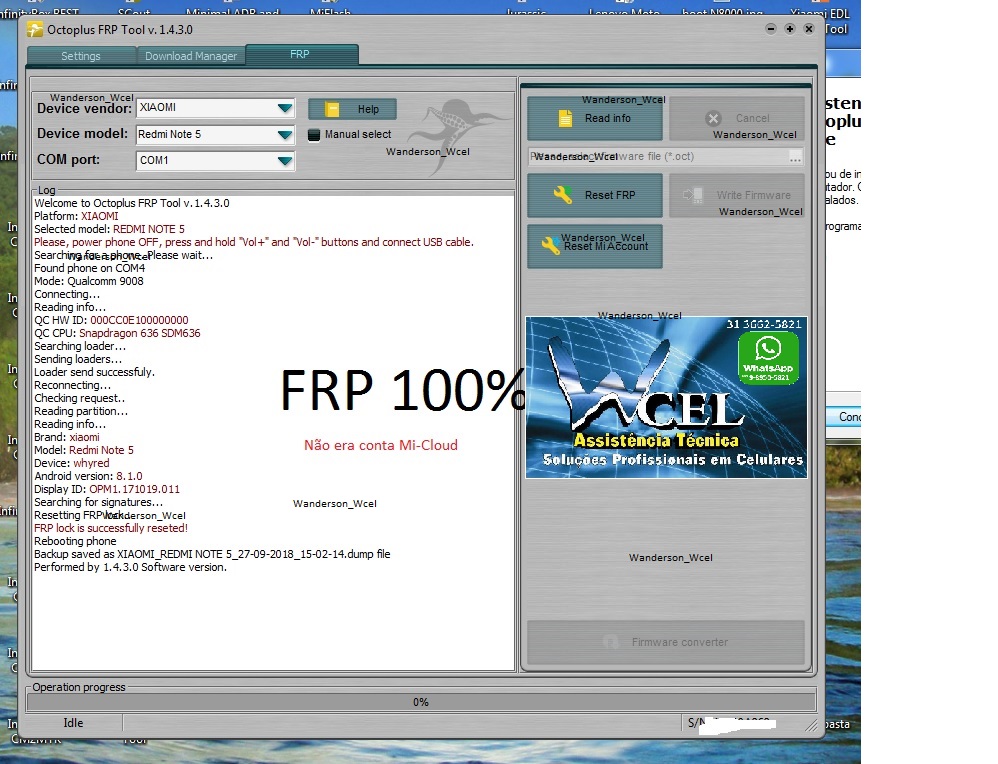Click the COM1 port field
The image size is (998, 764).
pos(215,160)
